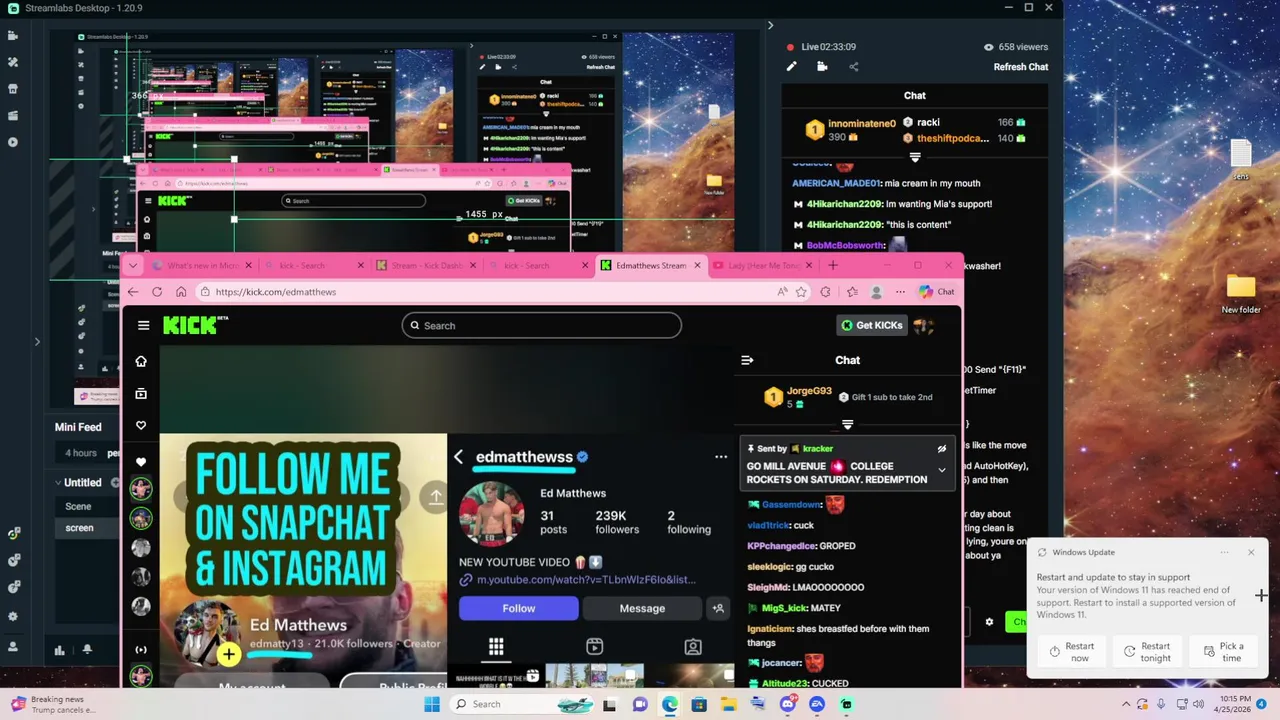1280x720 pixels.
Task: Click Restart tonight in Windows Update
Action: [x=1147, y=652]
